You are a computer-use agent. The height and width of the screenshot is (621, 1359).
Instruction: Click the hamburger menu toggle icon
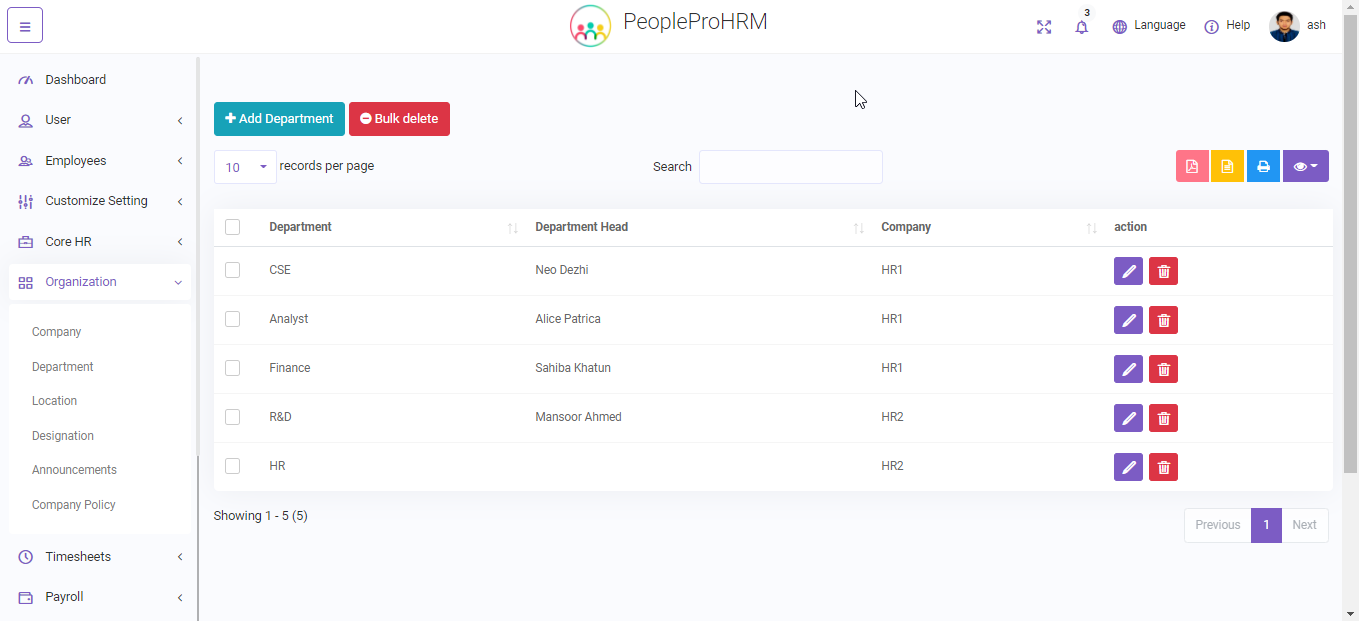(x=25, y=26)
